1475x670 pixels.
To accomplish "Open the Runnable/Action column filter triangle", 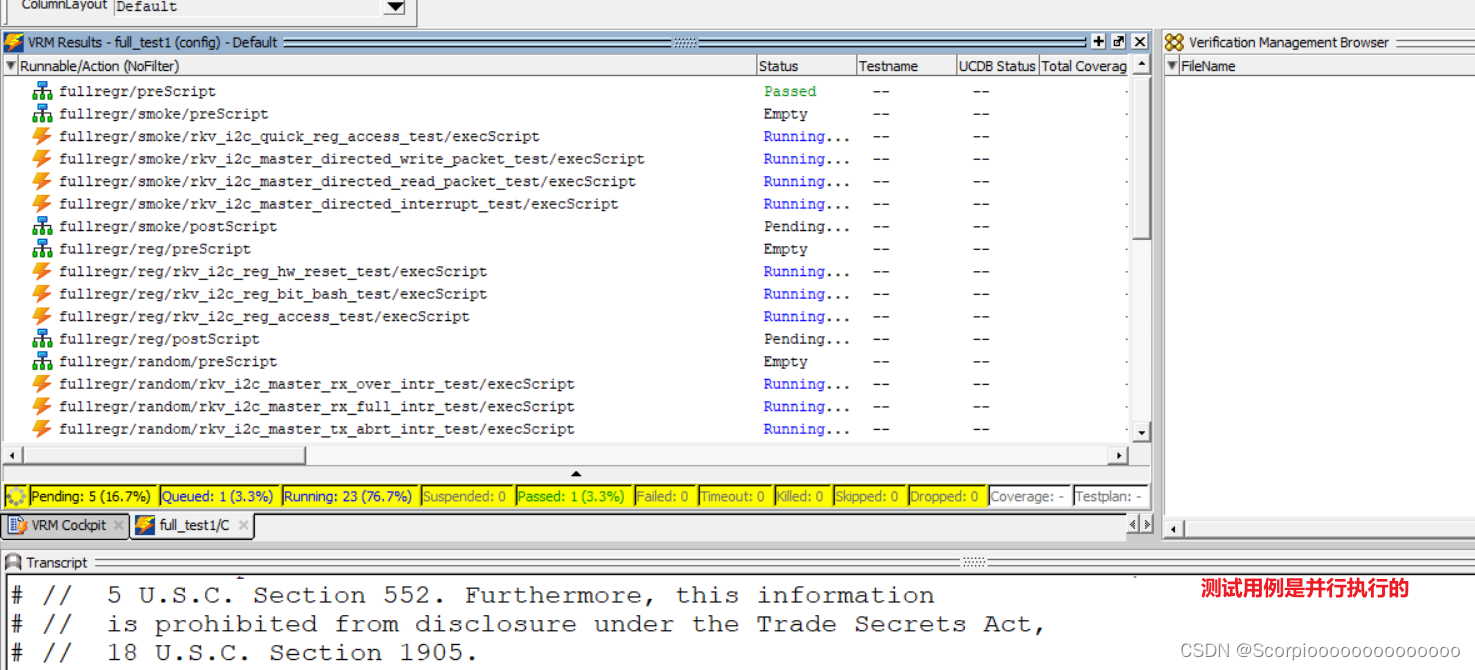I will pos(11,66).
